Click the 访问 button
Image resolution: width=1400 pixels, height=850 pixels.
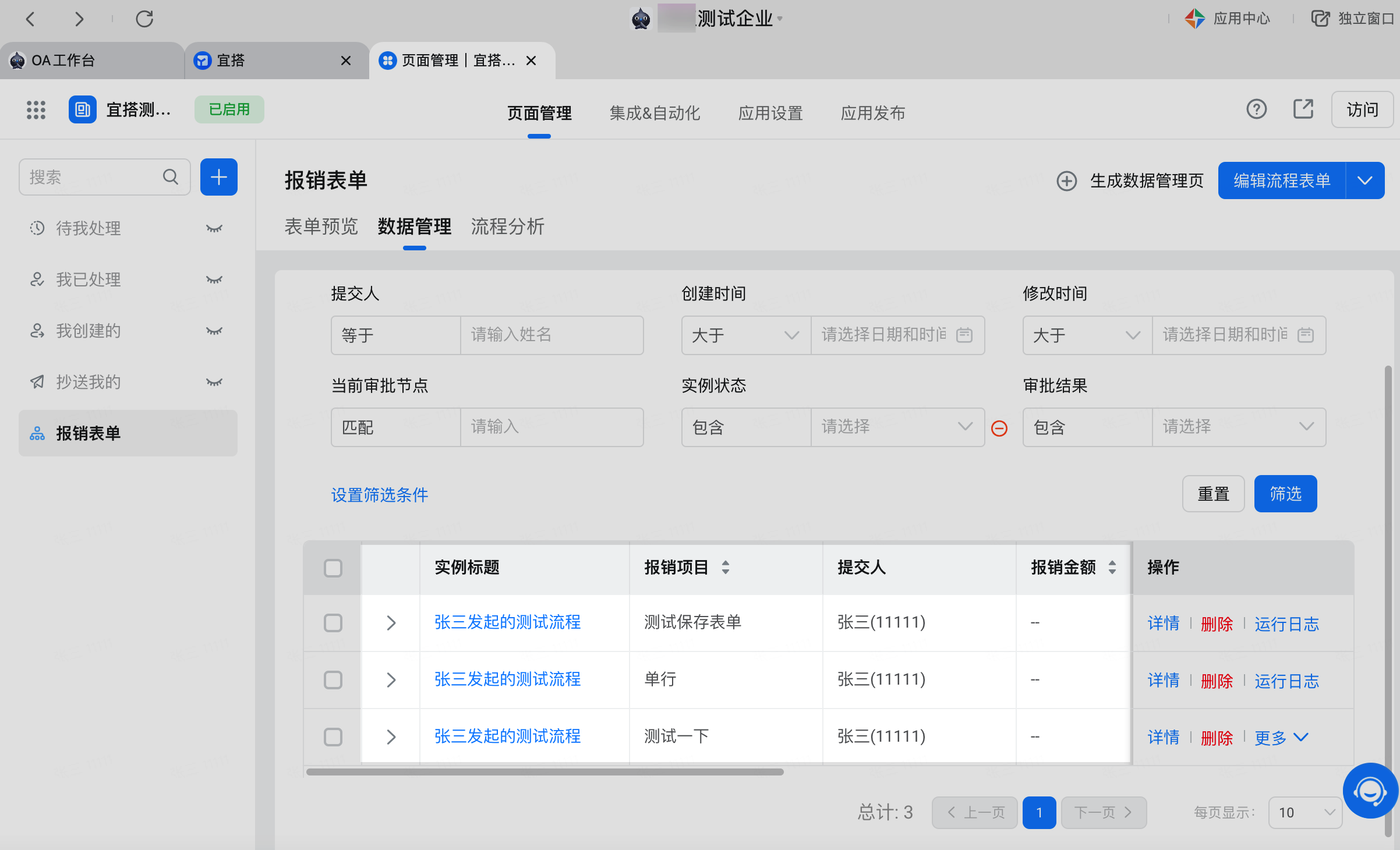(x=1362, y=109)
